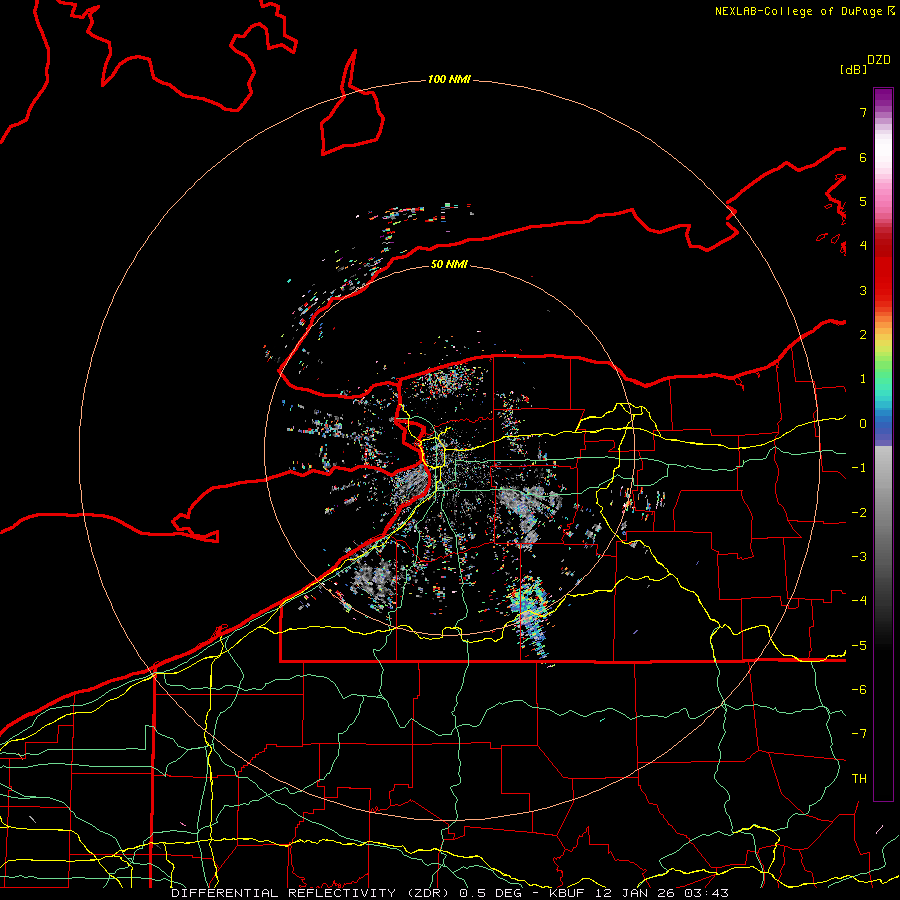Click the 50 NMI range ring label
The width and height of the screenshot is (900, 900).
449,264
